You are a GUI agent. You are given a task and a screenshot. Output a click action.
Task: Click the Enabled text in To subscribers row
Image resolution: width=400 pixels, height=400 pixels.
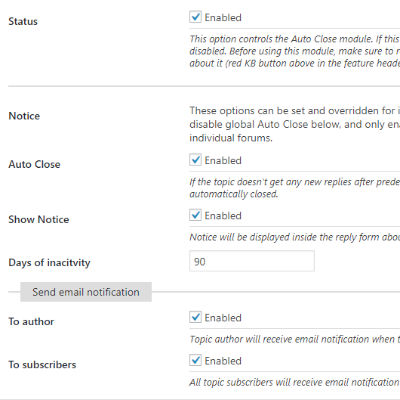(223, 361)
